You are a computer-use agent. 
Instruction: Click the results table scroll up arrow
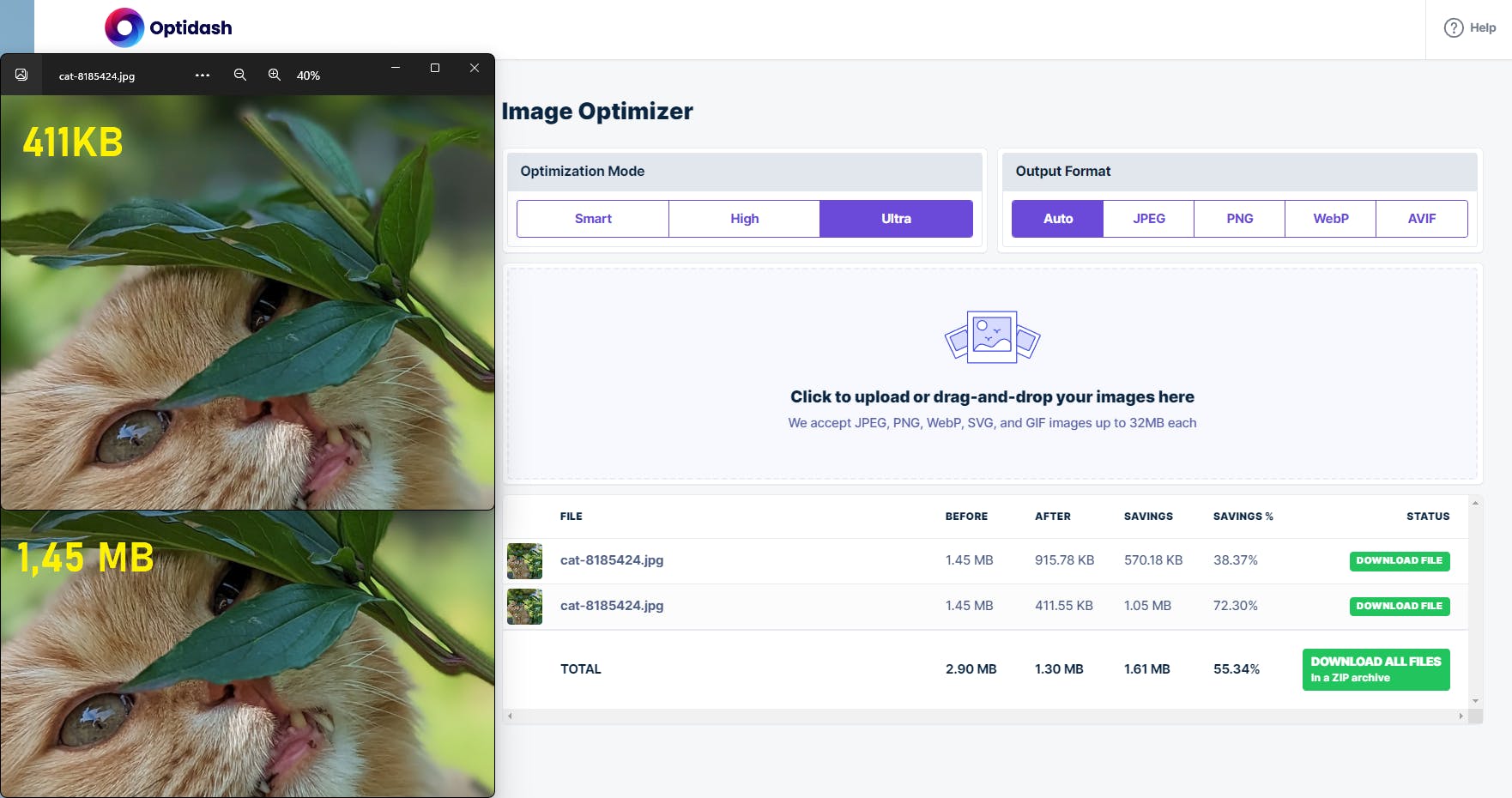click(1475, 503)
